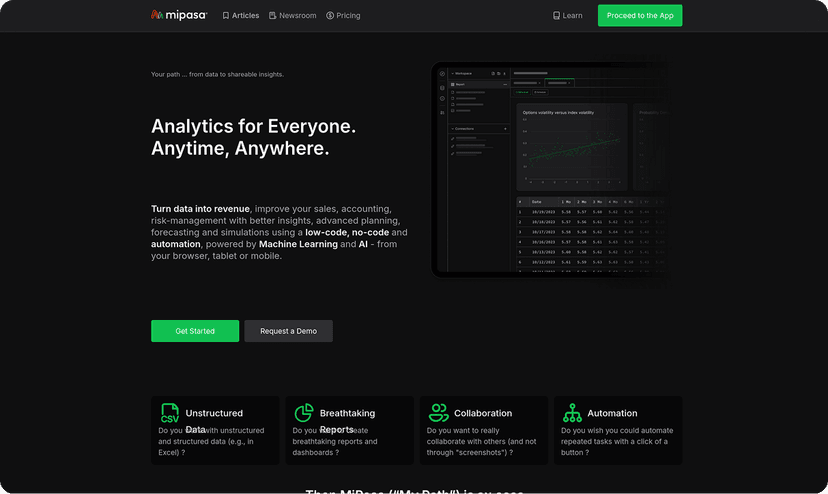Click the pie chart icon on Breathtaking Reports card
This screenshot has height=494, width=828.
click(304, 413)
